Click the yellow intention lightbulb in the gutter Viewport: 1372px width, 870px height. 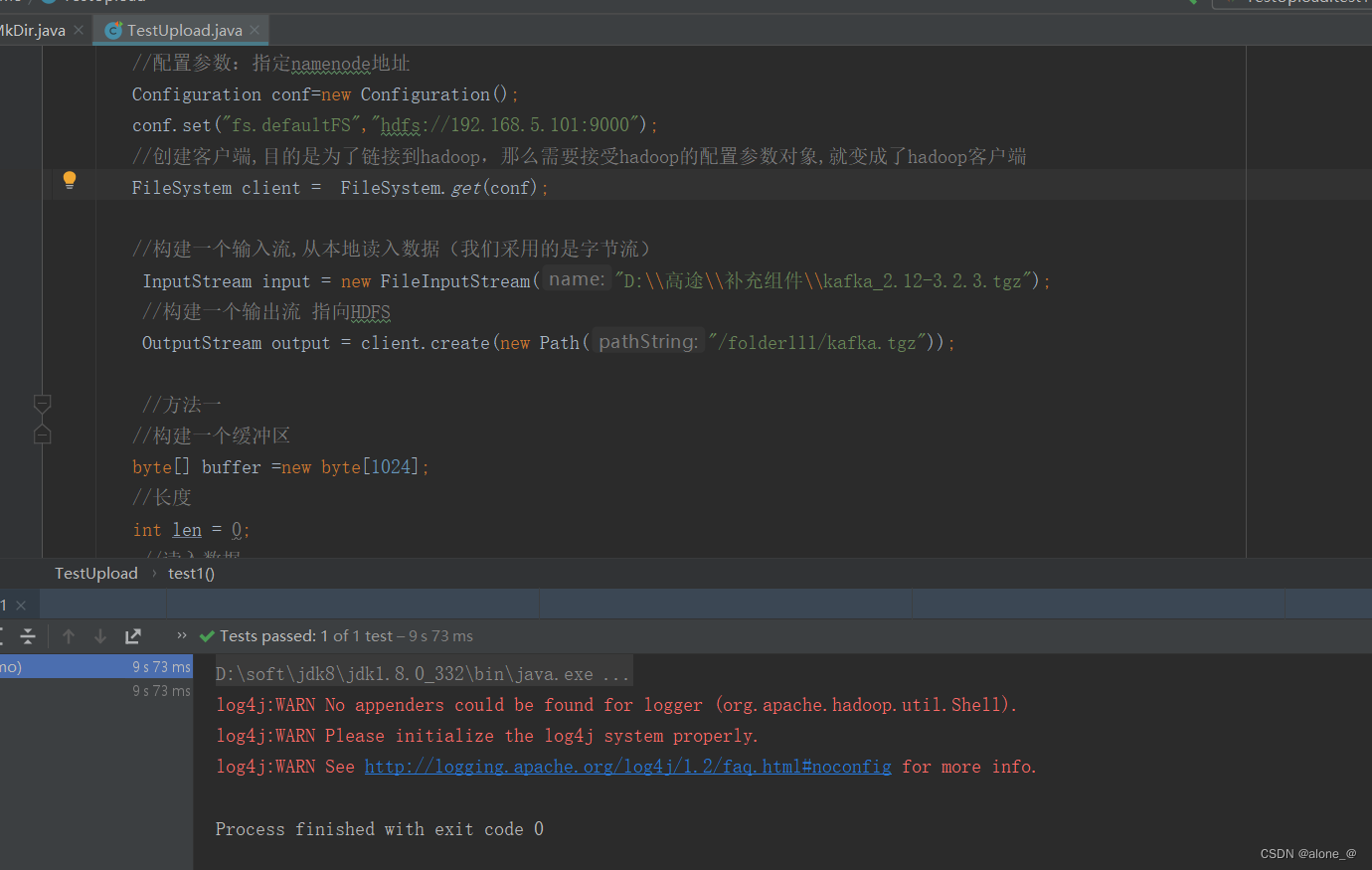tap(70, 180)
